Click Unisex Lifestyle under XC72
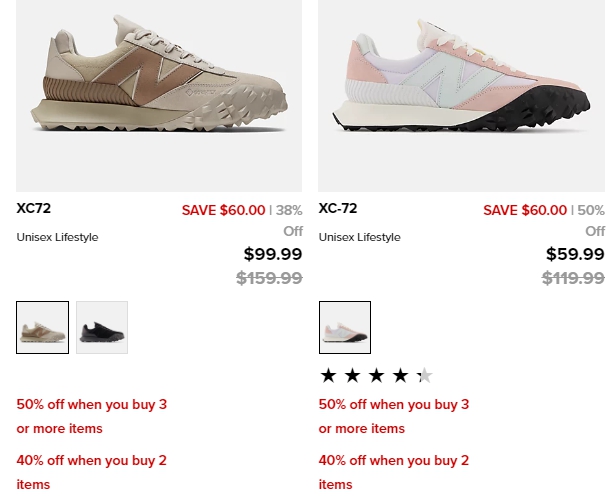 [57, 237]
